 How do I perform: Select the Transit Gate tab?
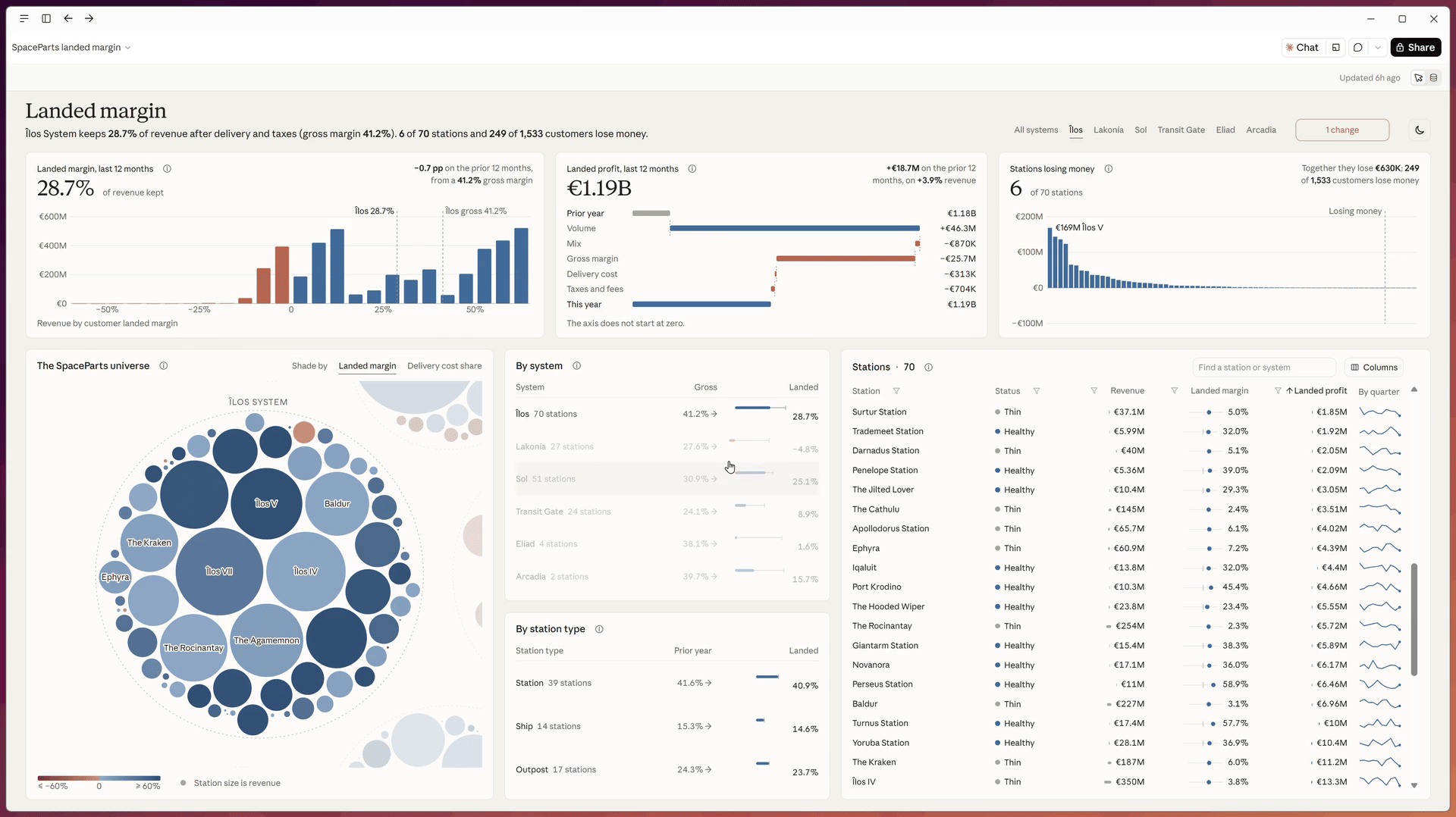[1181, 130]
